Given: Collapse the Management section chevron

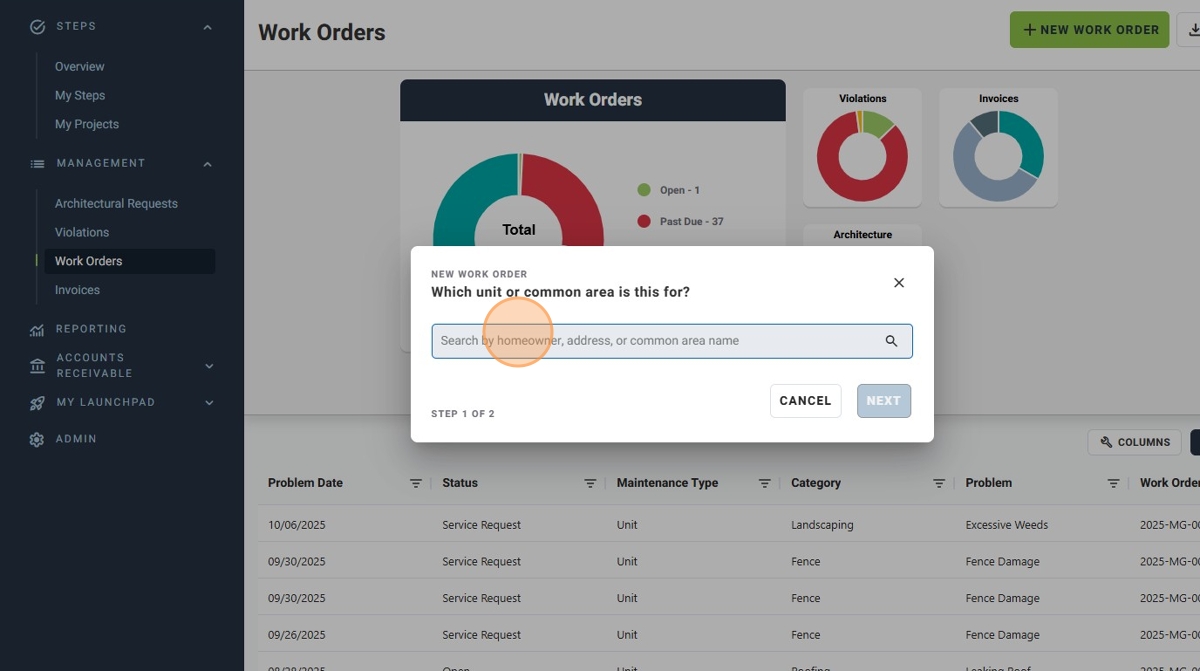Looking at the screenshot, I should pos(207,164).
